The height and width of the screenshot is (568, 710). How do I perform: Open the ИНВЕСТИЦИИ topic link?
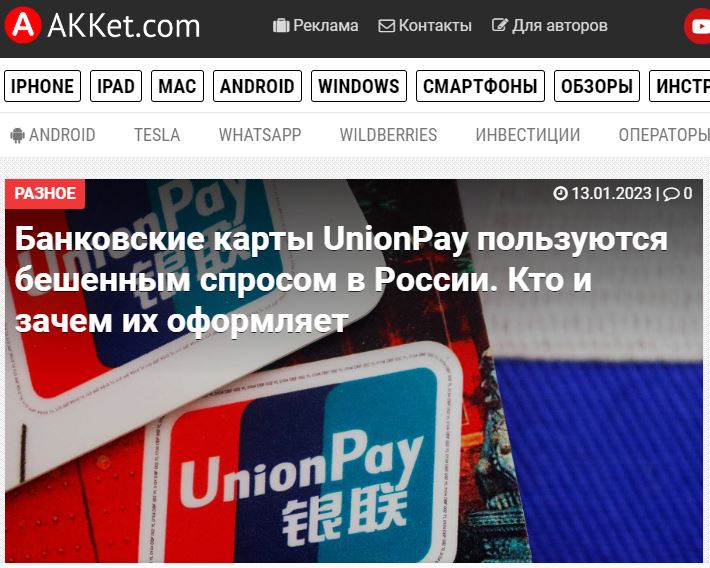(x=528, y=135)
